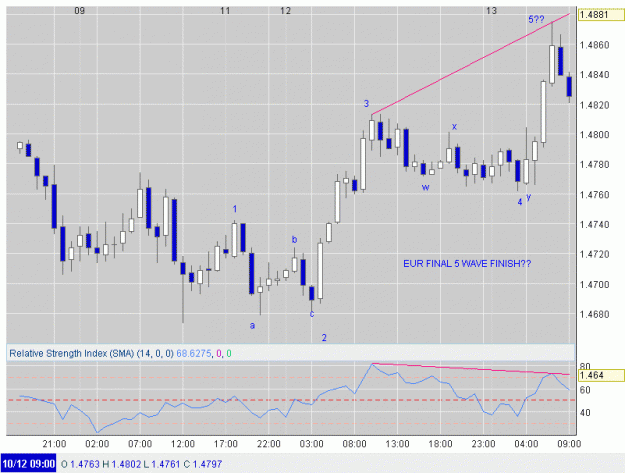Click the 'w' correction label
Screen dimensions: 625x473
pos(426,187)
